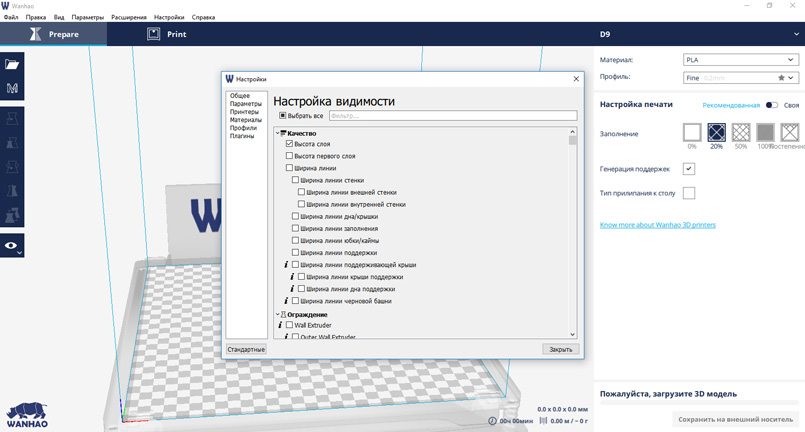This screenshot has width=805, height=432.
Task: Switch to the Print tab
Action: click(x=167, y=34)
